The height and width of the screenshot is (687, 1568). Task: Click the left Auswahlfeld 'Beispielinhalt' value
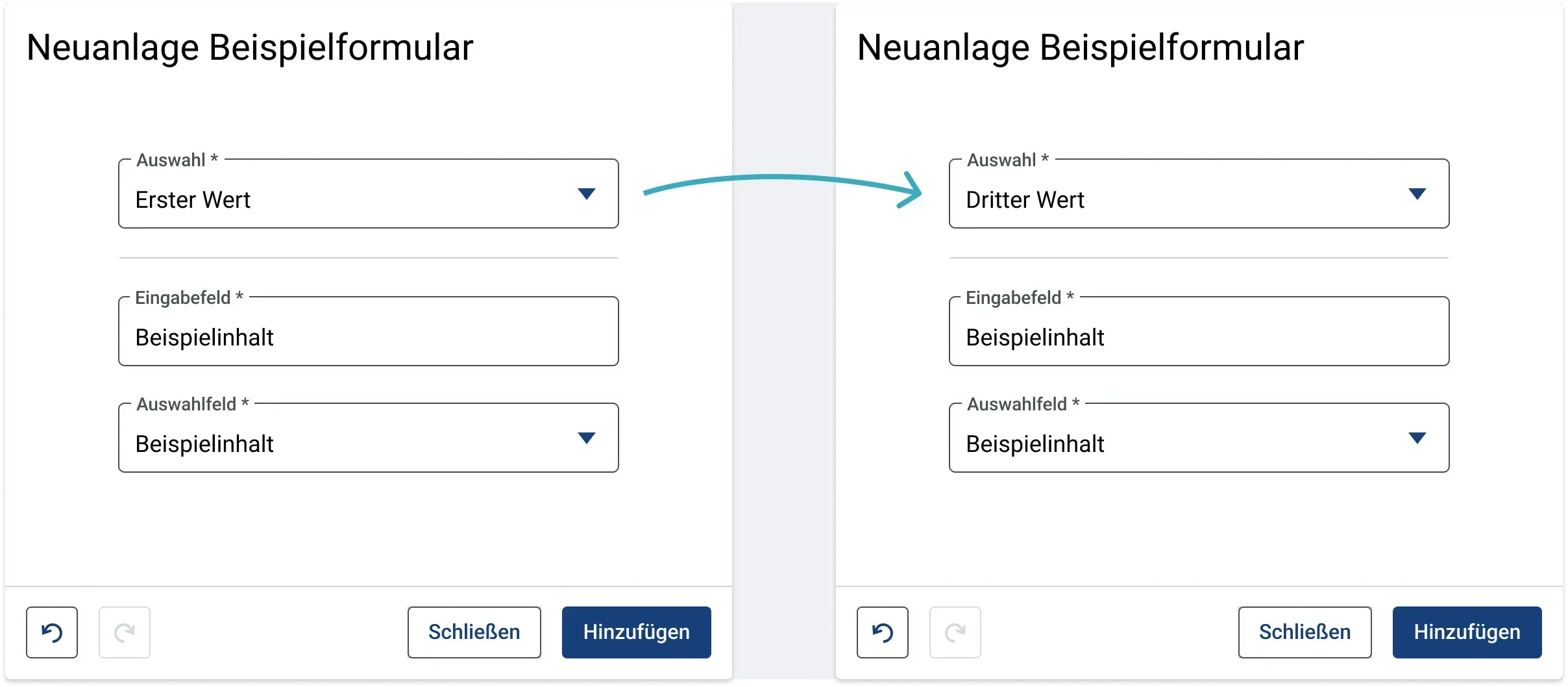[204, 444]
